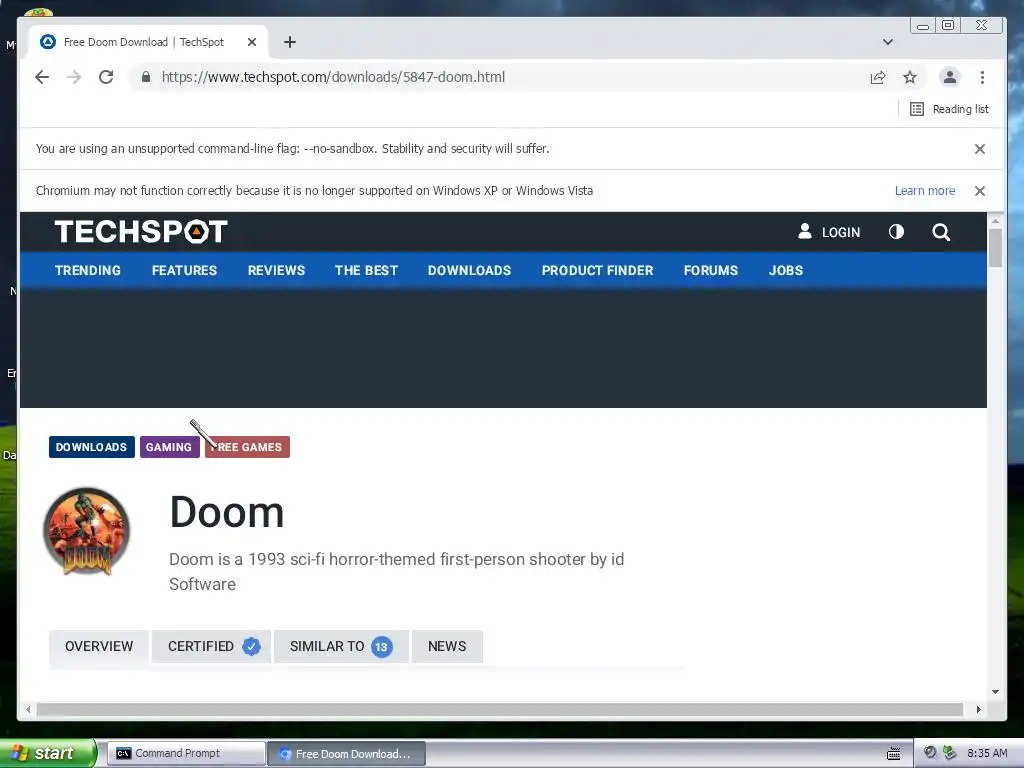Dismiss the no-sandbox warning bar
This screenshot has height=768, width=1024.
tap(980, 149)
